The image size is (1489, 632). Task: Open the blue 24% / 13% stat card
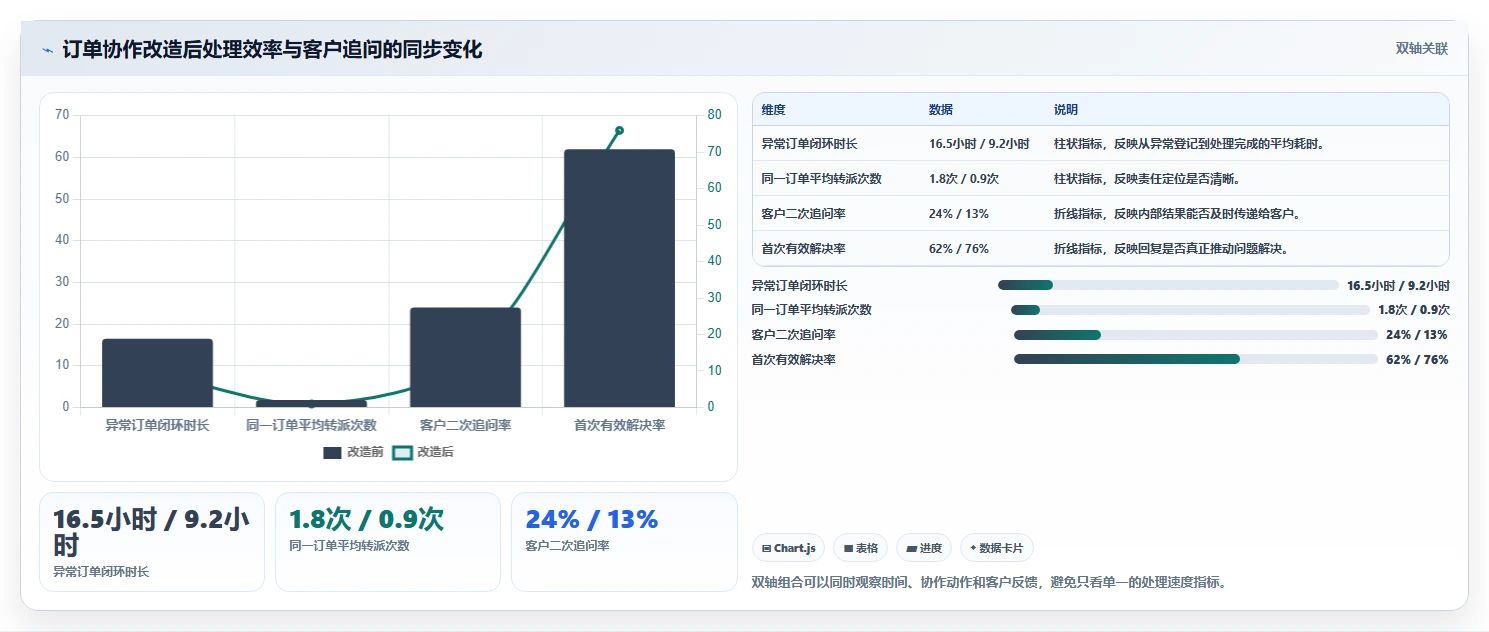624,541
